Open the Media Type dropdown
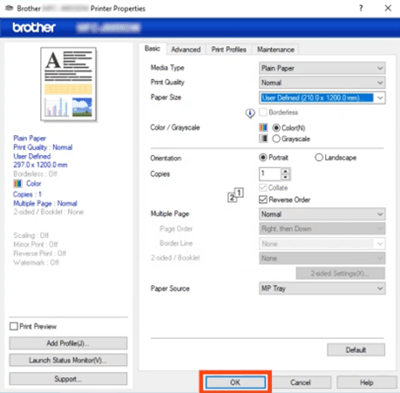The height and width of the screenshot is (393, 400). [322, 68]
